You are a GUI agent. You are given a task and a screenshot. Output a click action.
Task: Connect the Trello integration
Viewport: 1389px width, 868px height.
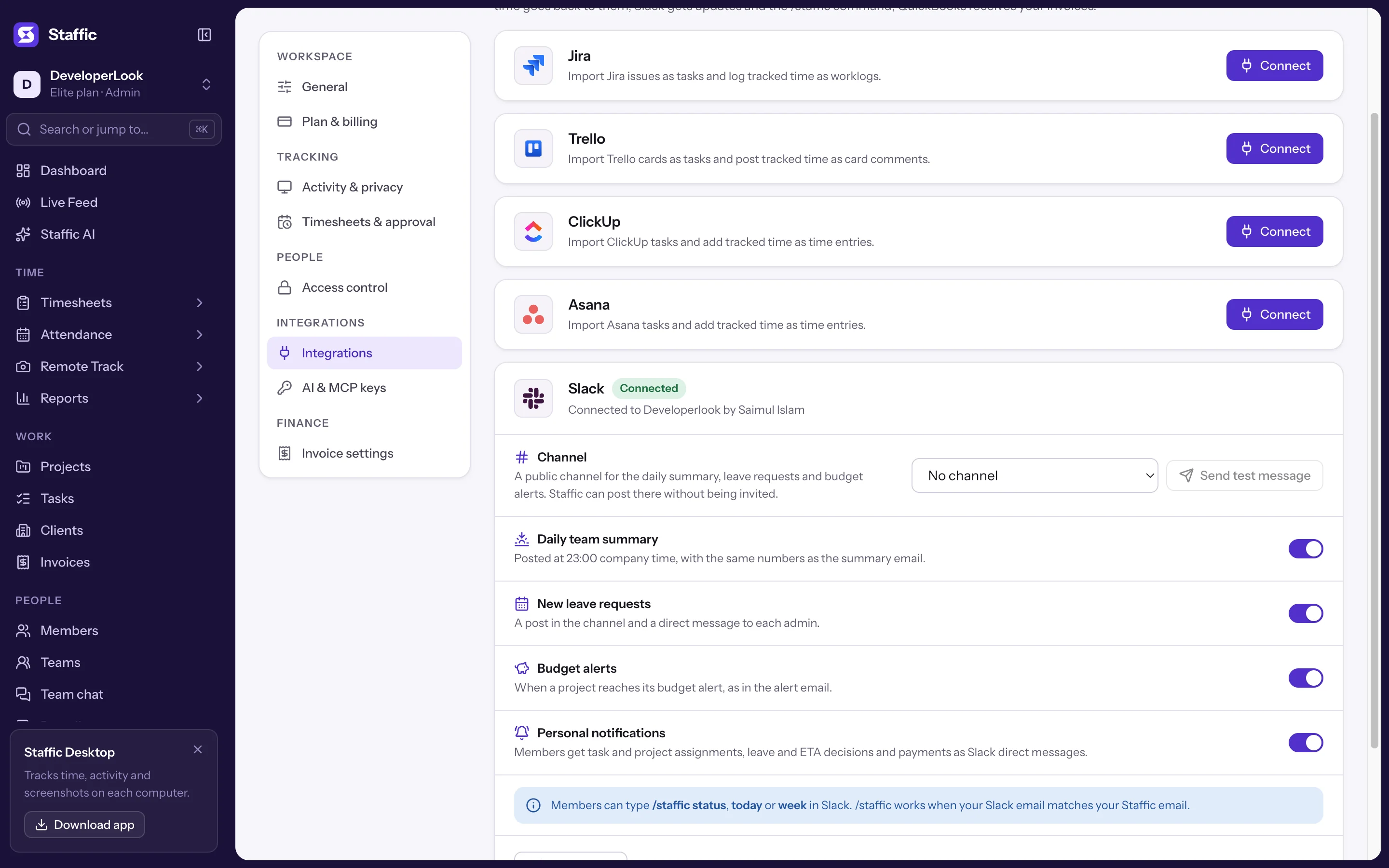pyautogui.click(x=1274, y=149)
